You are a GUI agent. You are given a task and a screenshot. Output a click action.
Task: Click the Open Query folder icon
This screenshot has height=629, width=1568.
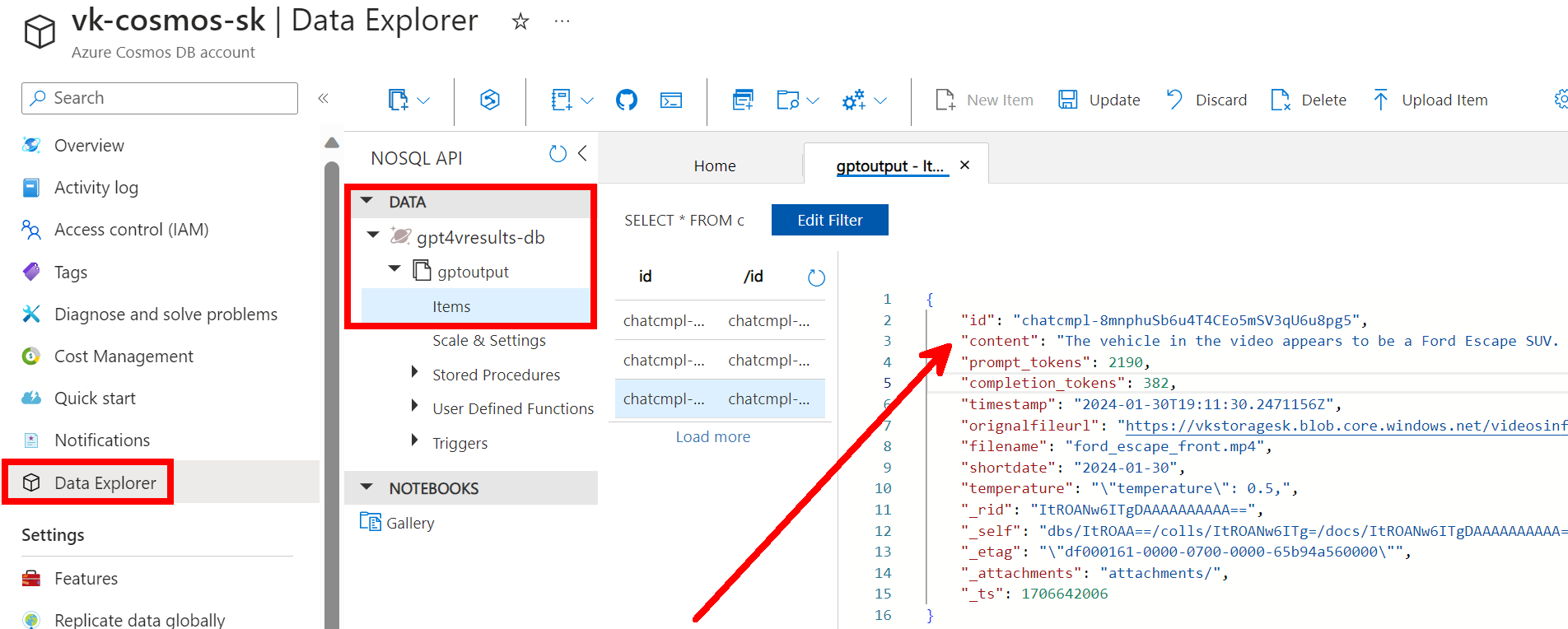[788, 100]
